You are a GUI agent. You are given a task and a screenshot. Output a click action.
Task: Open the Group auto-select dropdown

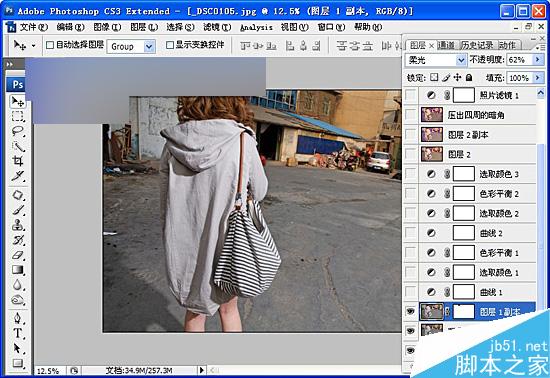(x=149, y=46)
